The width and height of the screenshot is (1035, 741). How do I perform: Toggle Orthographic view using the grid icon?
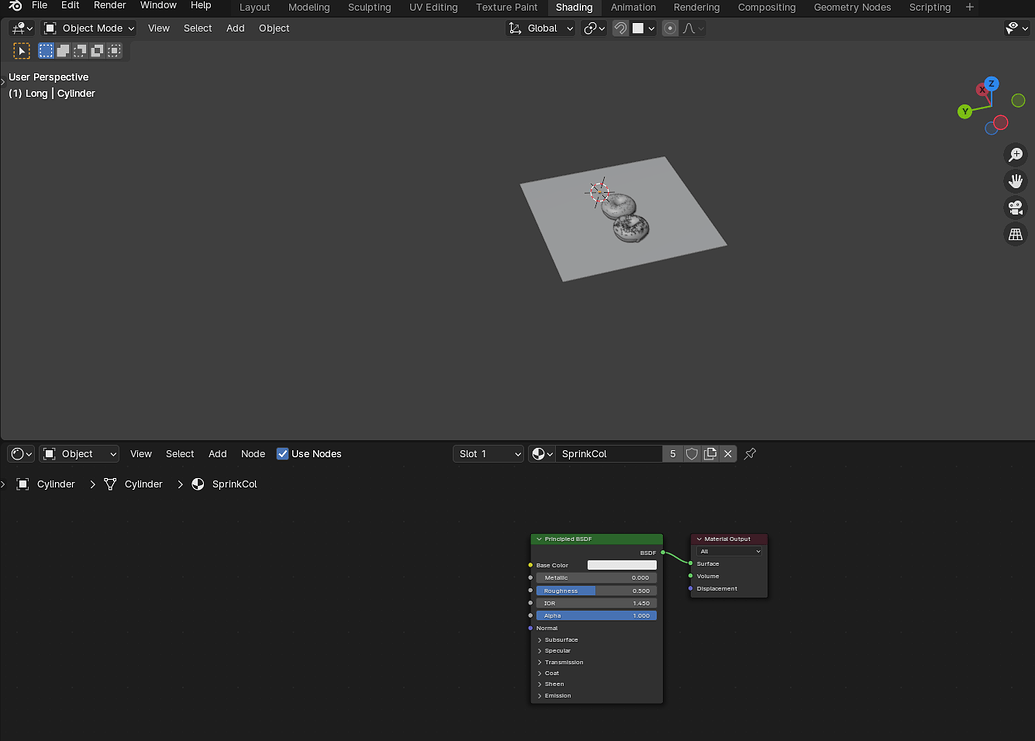[1015, 233]
